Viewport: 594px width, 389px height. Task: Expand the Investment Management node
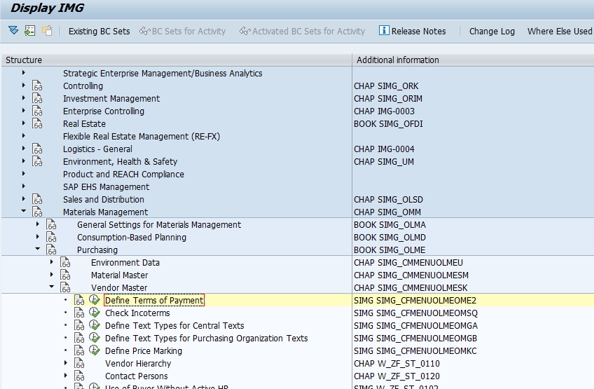[x=23, y=98]
